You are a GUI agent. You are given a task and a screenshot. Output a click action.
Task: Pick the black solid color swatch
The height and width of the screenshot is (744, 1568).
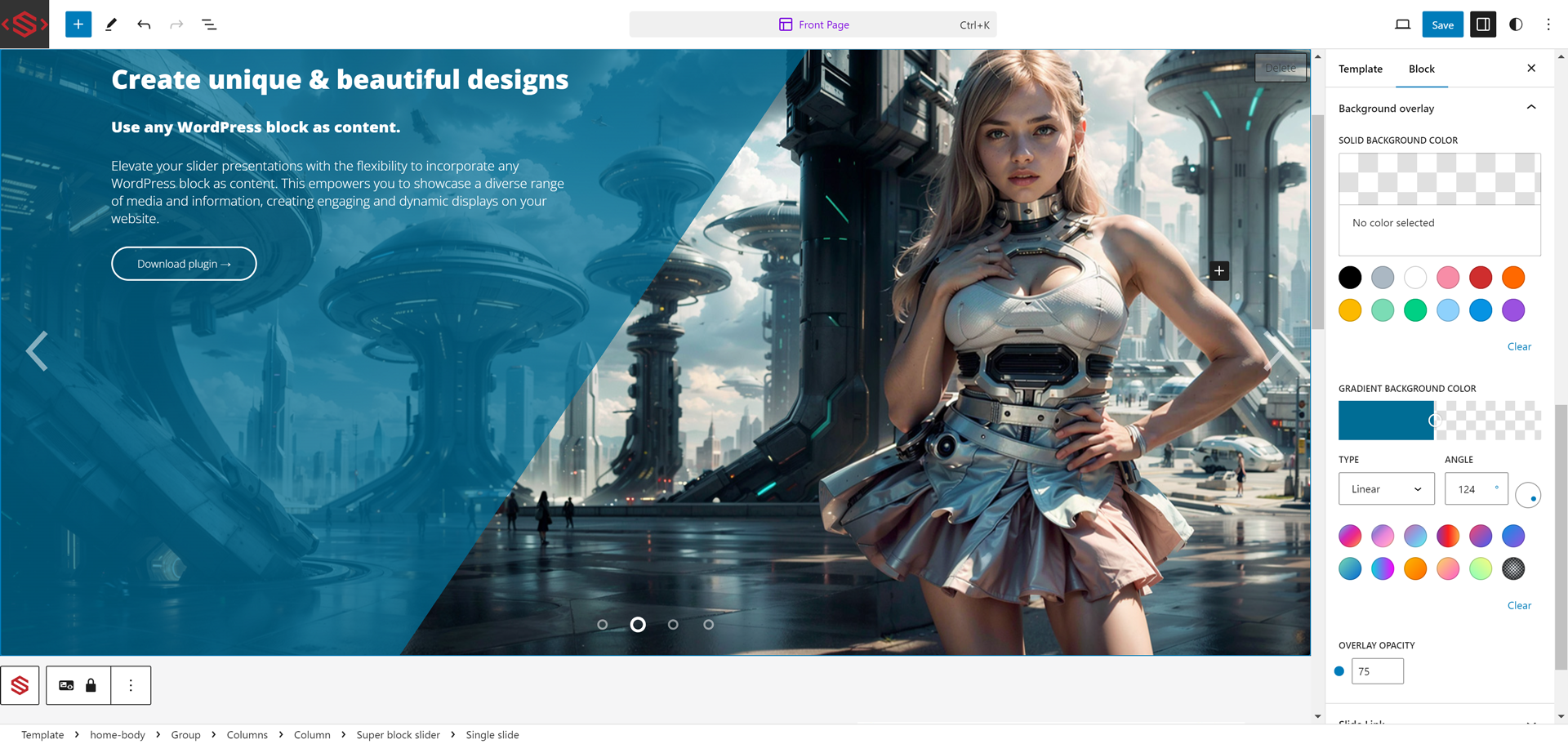pos(1350,278)
